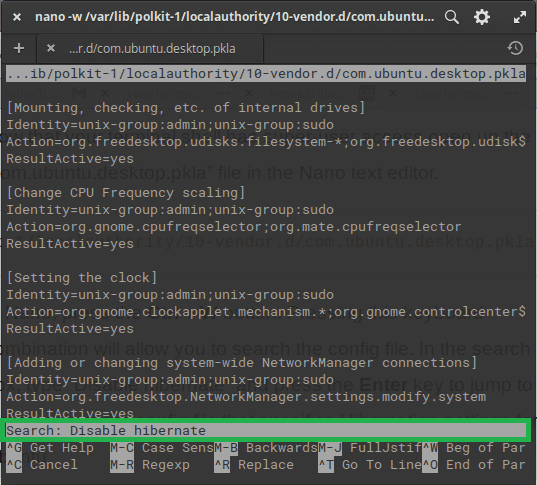537x485 pixels.
Task: Click the ^W Beg of Par shortcut
Action: click(x=474, y=448)
